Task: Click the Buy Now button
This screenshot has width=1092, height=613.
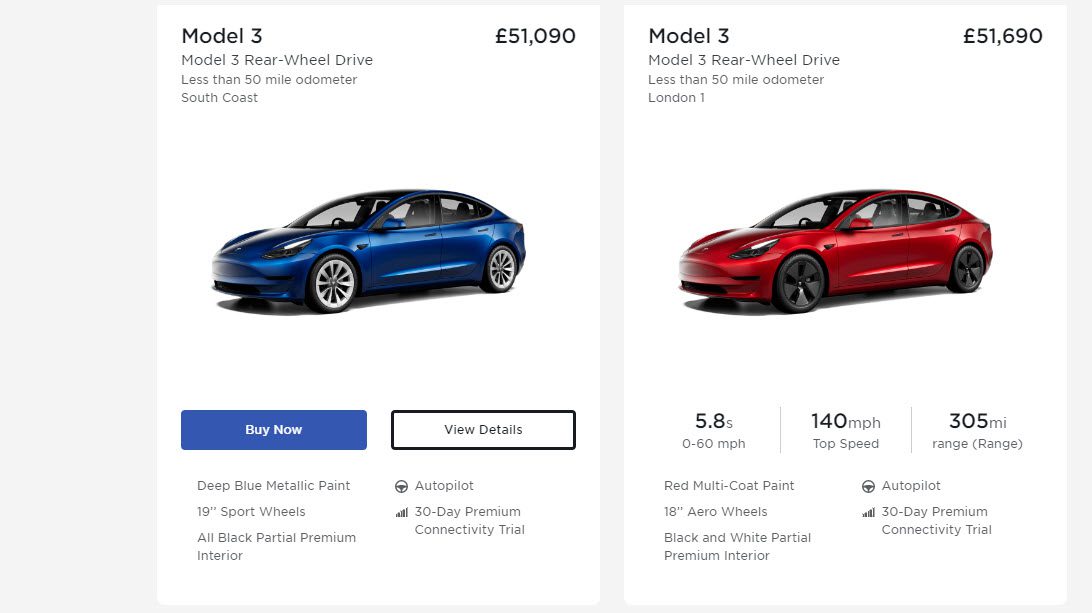Action: click(x=273, y=430)
